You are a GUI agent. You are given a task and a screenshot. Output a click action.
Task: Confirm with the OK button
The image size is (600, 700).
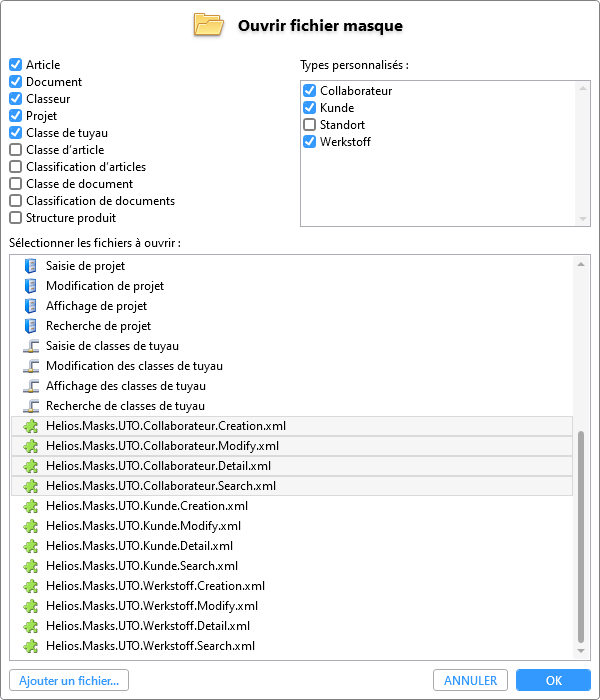point(553,680)
